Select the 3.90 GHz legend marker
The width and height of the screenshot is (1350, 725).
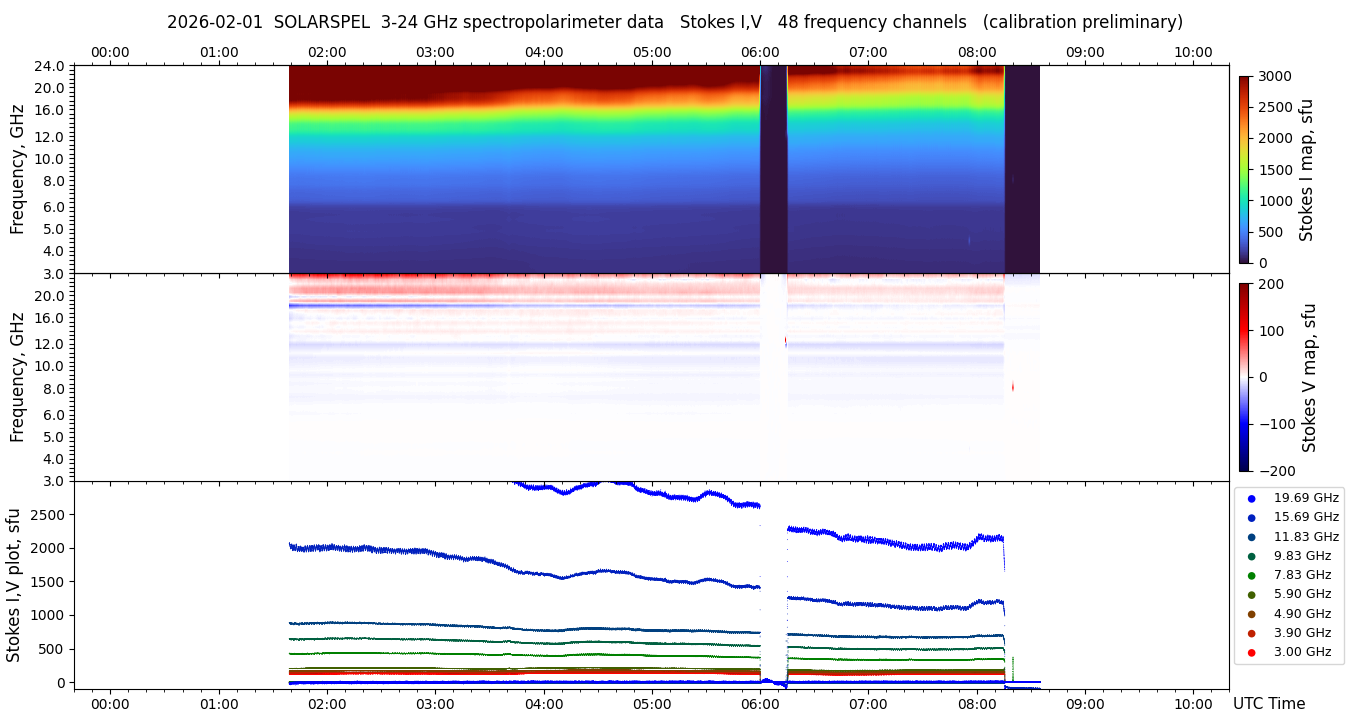1251,633
